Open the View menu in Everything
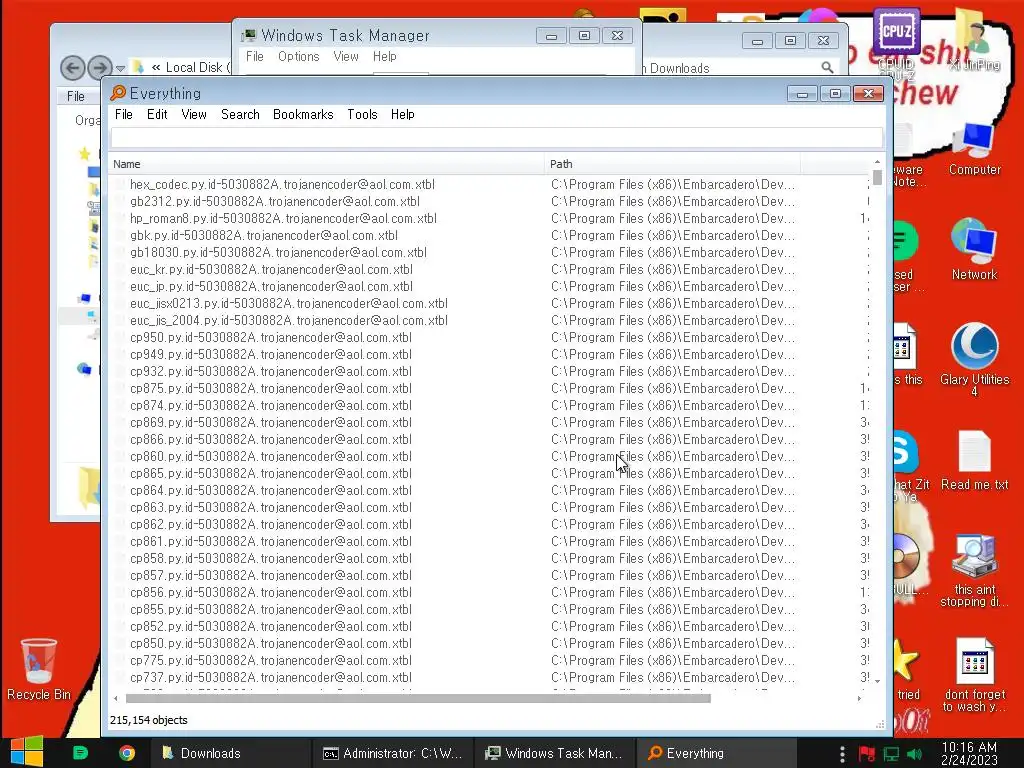 [x=194, y=114]
